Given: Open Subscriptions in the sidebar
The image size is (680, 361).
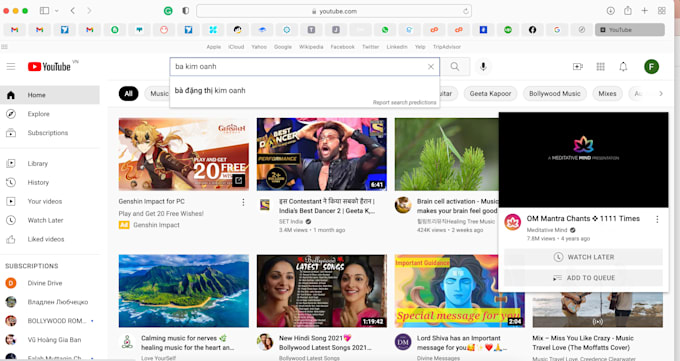Looking at the screenshot, I should point(50,133).
